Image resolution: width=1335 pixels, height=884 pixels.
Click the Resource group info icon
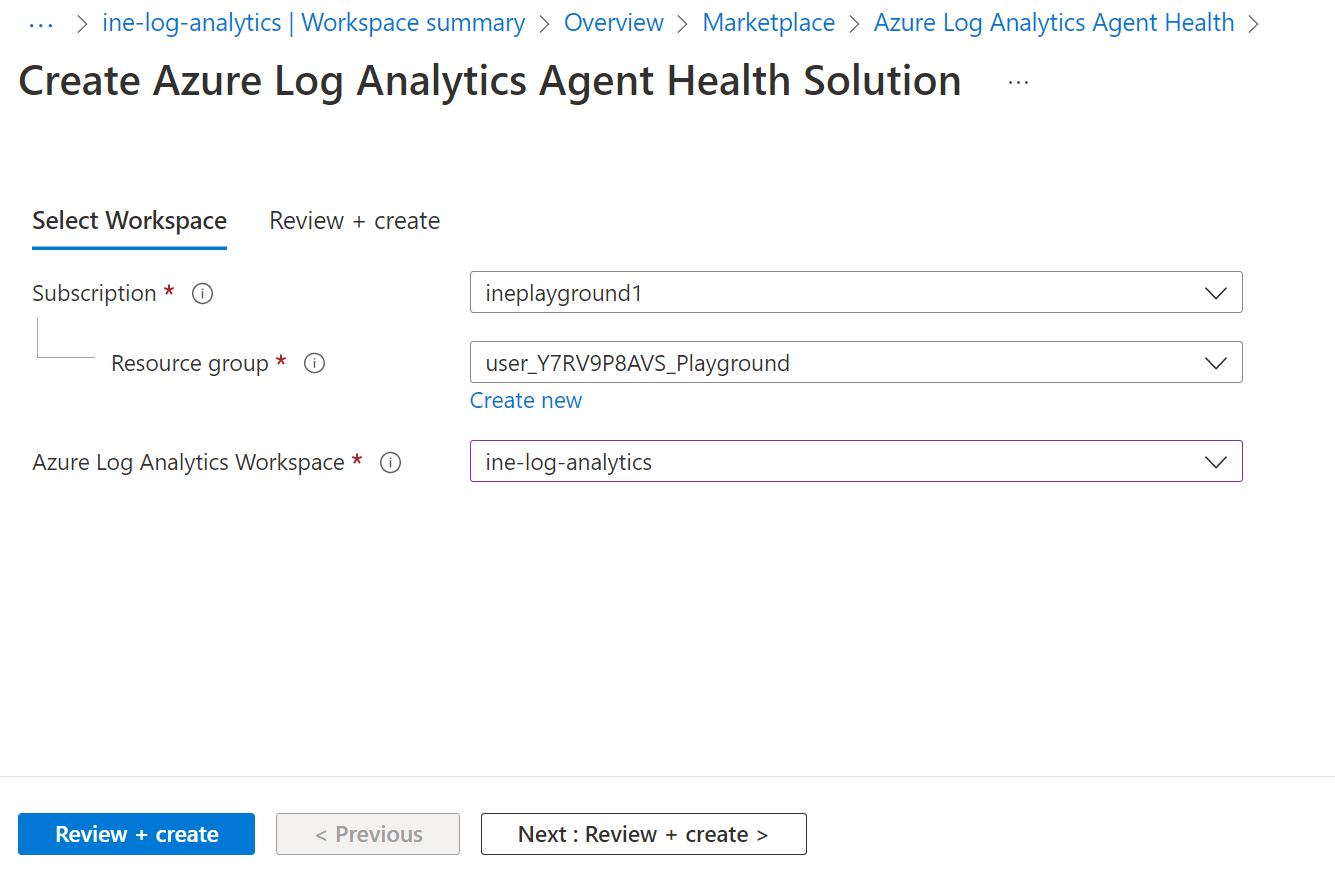pyautogui.click(x=314, y=364)
